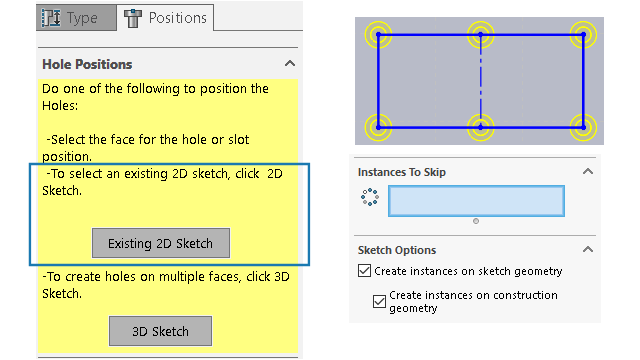Screen dimensions: 640x360
Task: Select the bottom-center hole instance marker
Action: coord(481,127)
